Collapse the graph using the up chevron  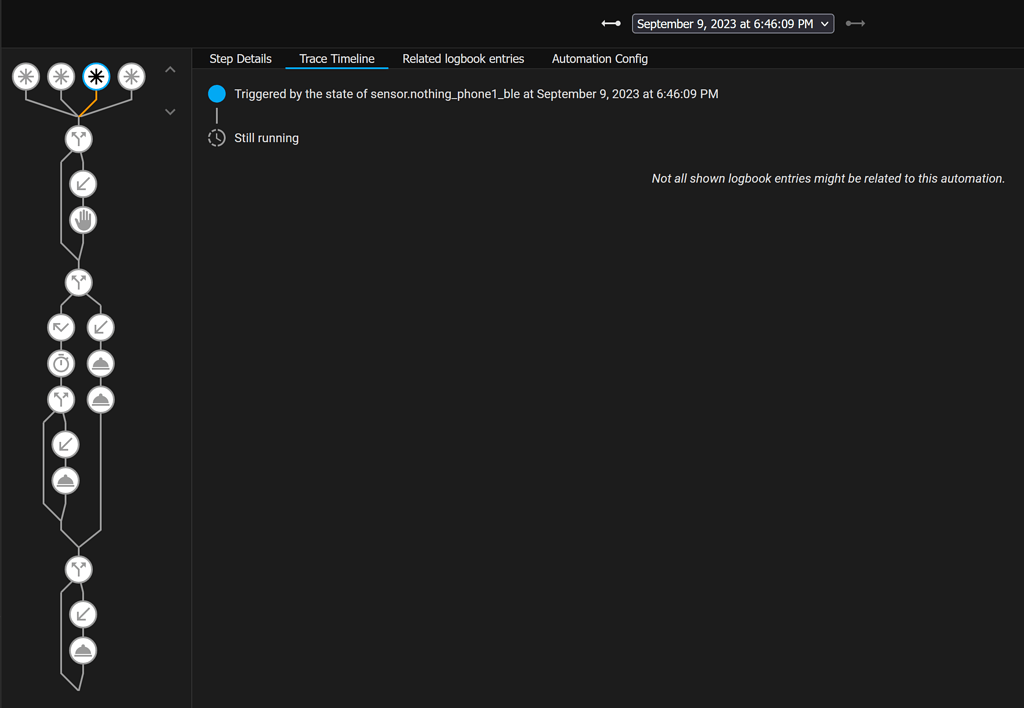click(170, 68)
